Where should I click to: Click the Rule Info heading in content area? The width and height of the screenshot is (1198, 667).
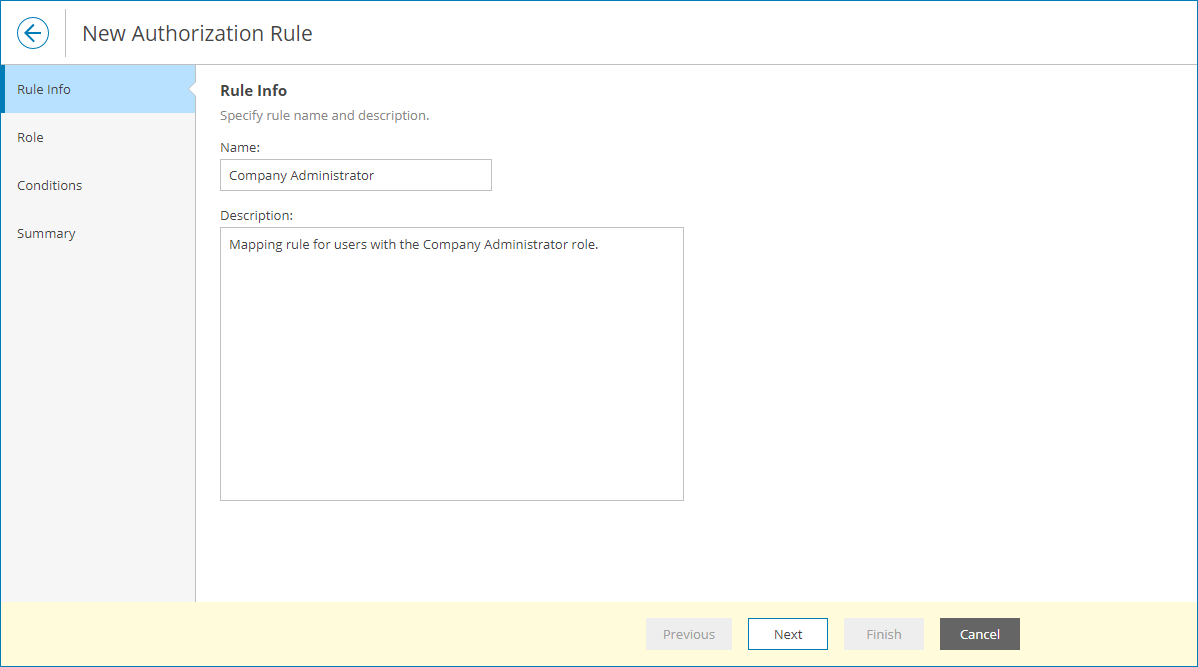(x=253, y=90)
